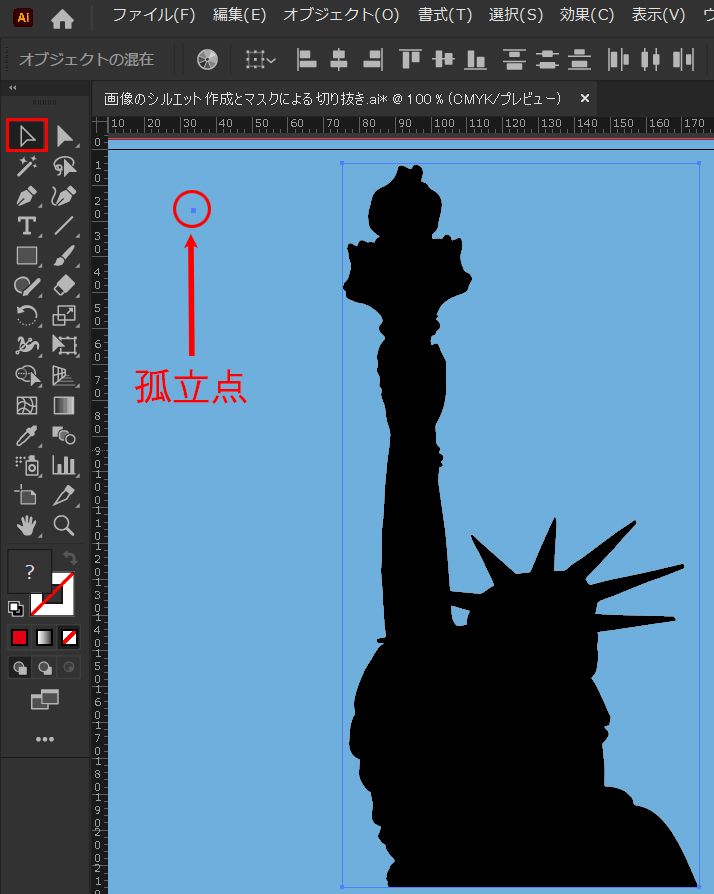Select the Shaper tool

[x=26, y=286]
